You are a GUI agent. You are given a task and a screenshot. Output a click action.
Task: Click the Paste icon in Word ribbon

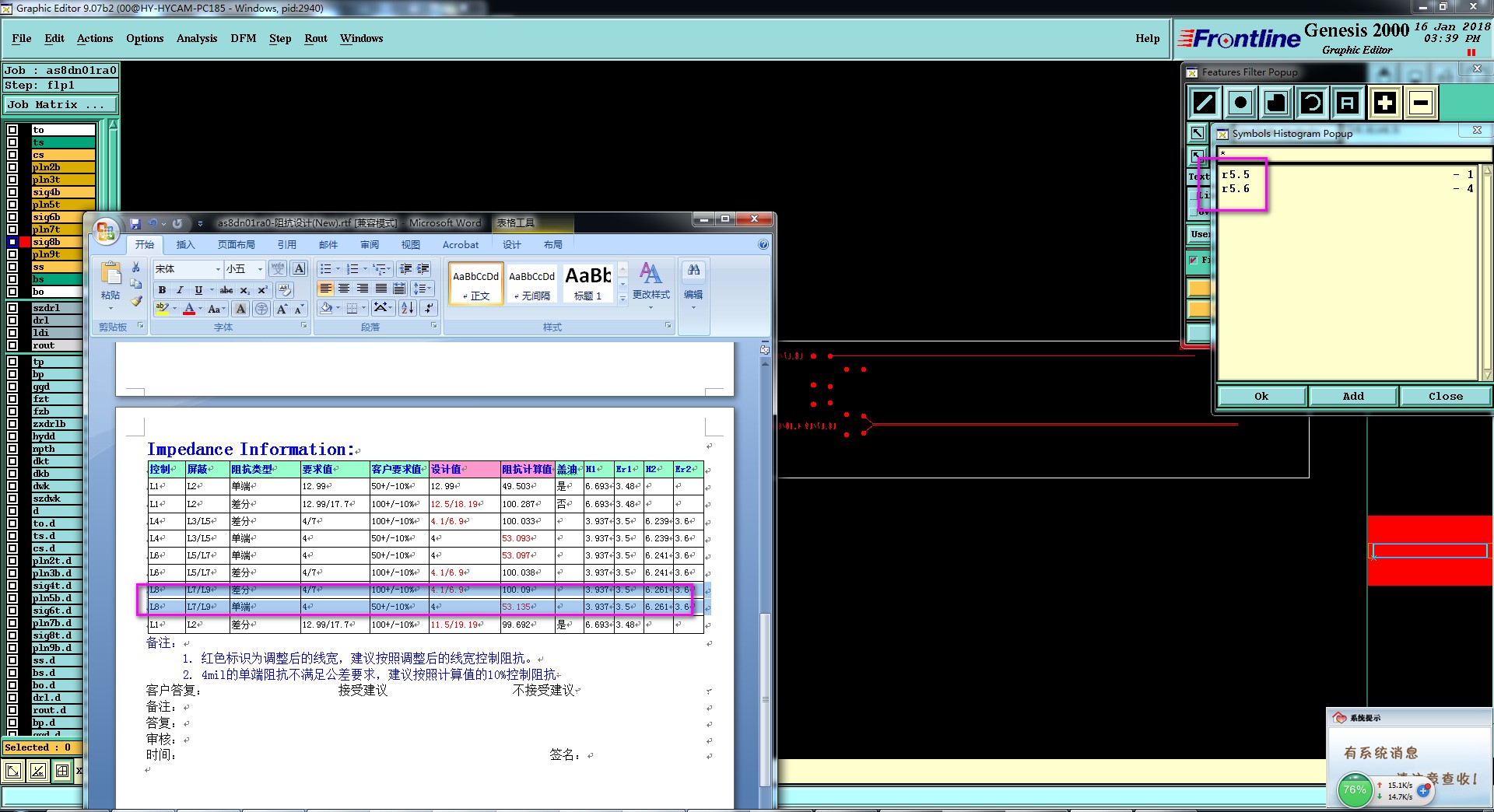[110, 274]
